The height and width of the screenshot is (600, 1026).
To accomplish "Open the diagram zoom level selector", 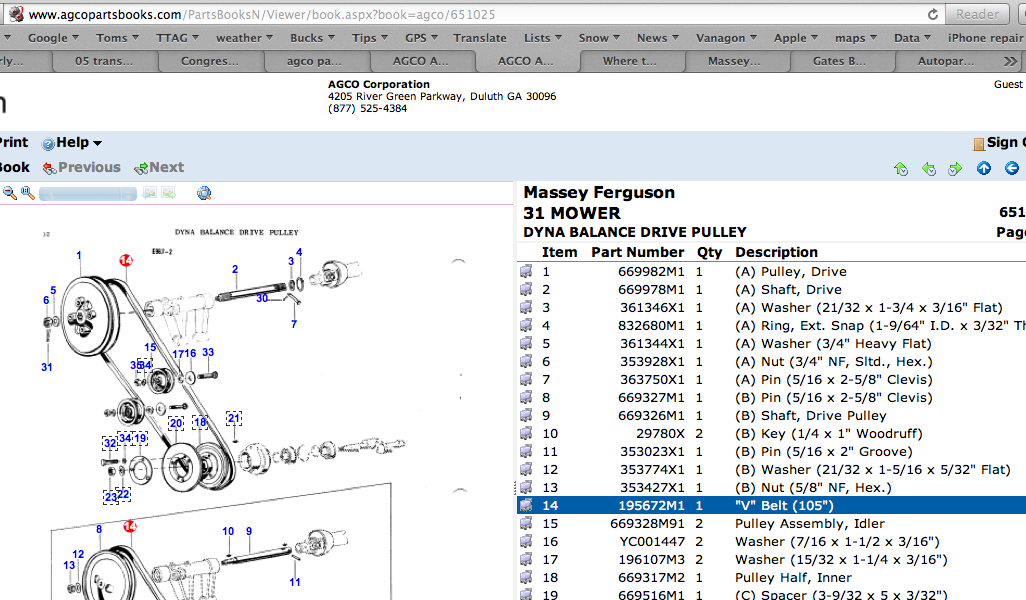I will (x=88, y=194).
